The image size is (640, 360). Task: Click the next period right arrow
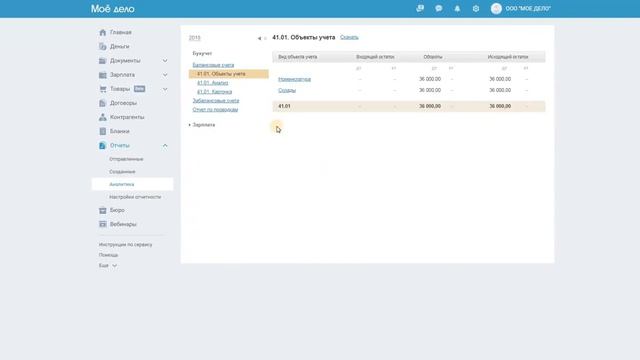click(x=265, y=38)
